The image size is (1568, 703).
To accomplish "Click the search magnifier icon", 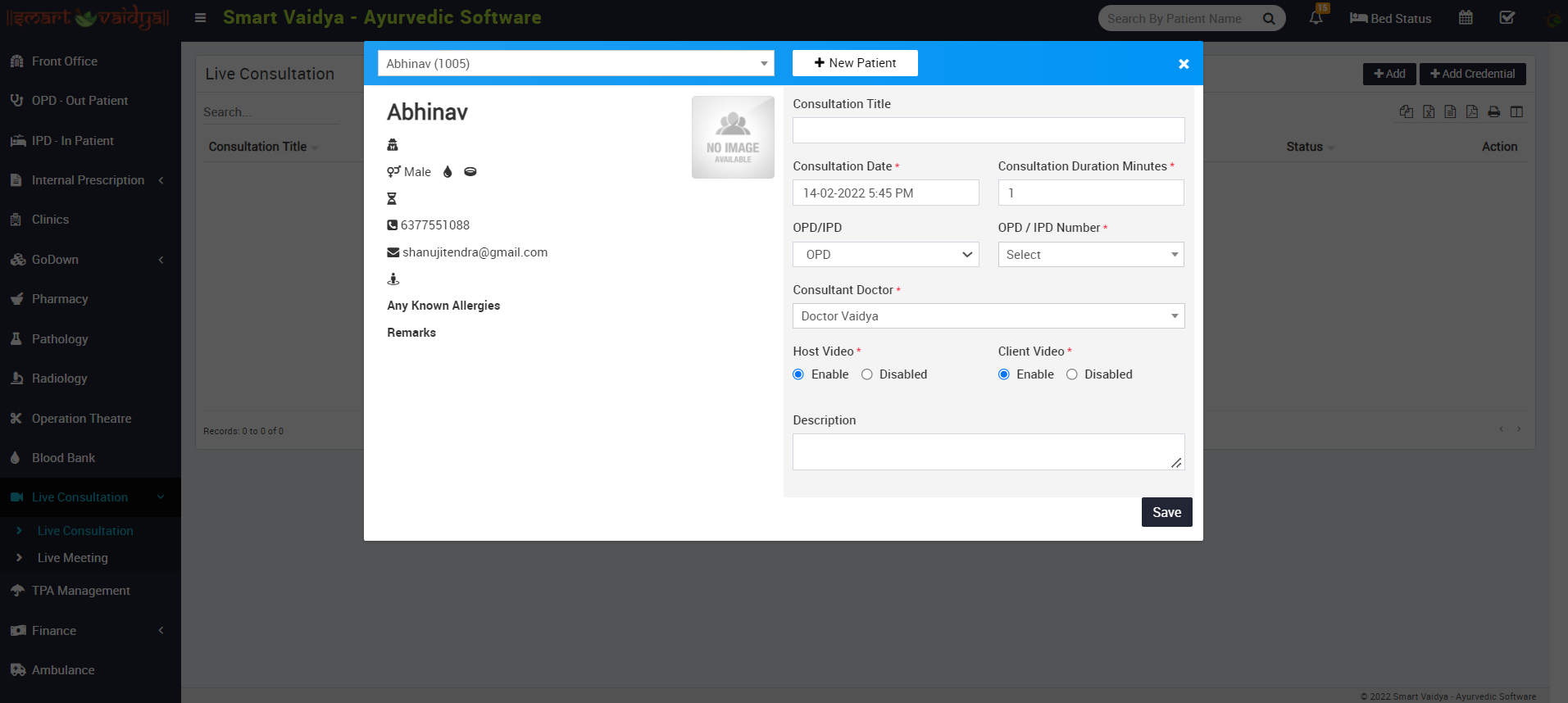I will 1269,19.
